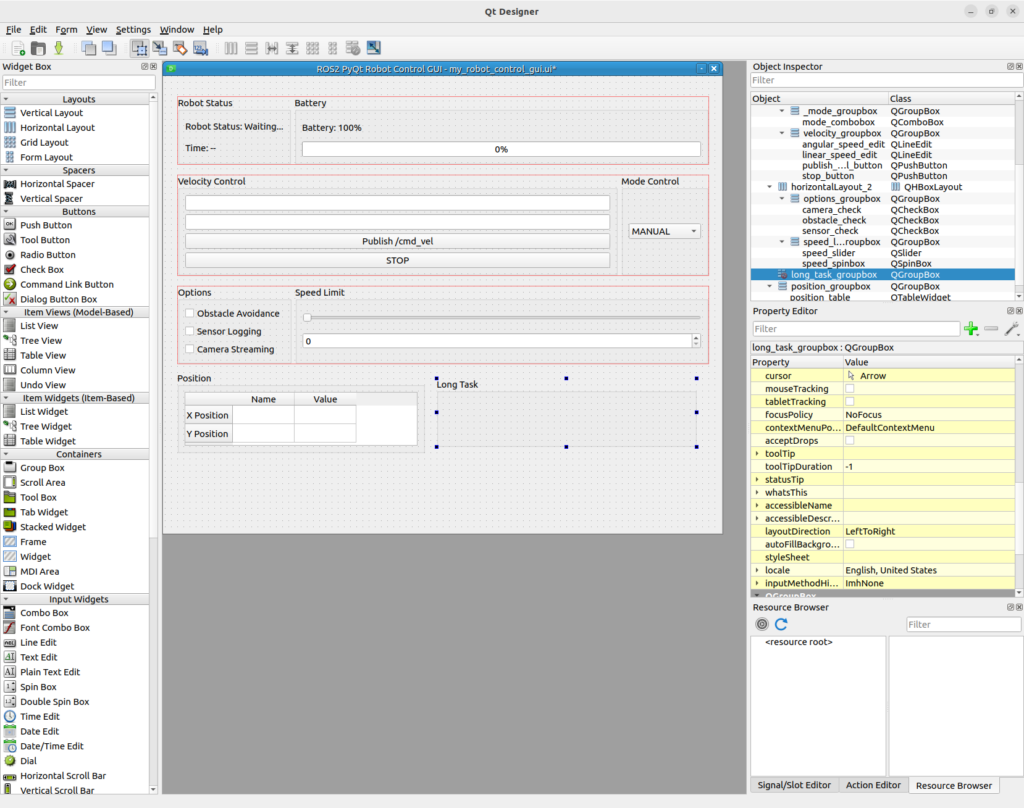Screen dimensions: 1024x808
Task: Switch to Edit Buddies mode icon
Action: [x=180, y=48]
